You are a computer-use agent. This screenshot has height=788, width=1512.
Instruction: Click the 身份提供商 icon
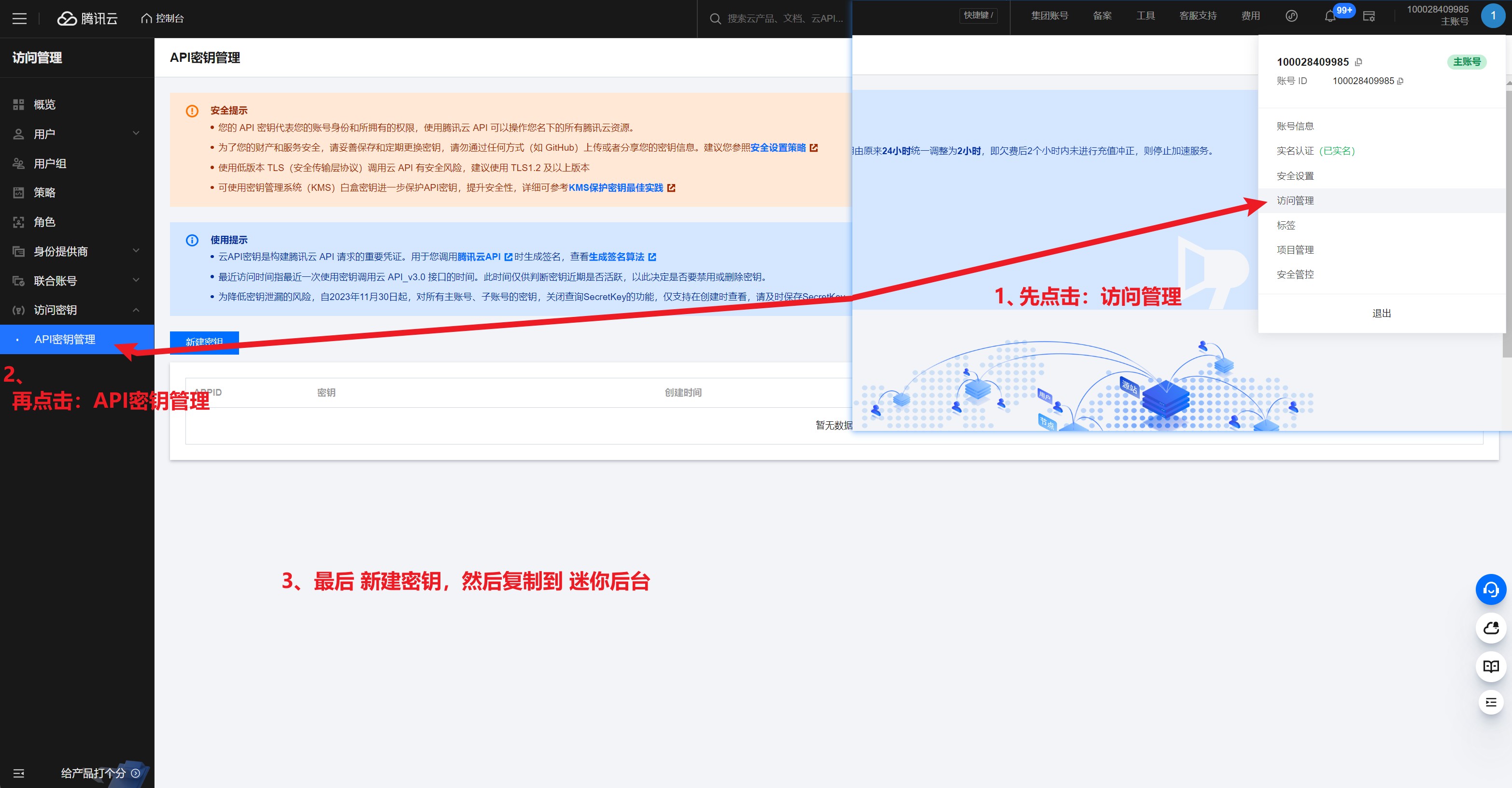tap(19, 251)
